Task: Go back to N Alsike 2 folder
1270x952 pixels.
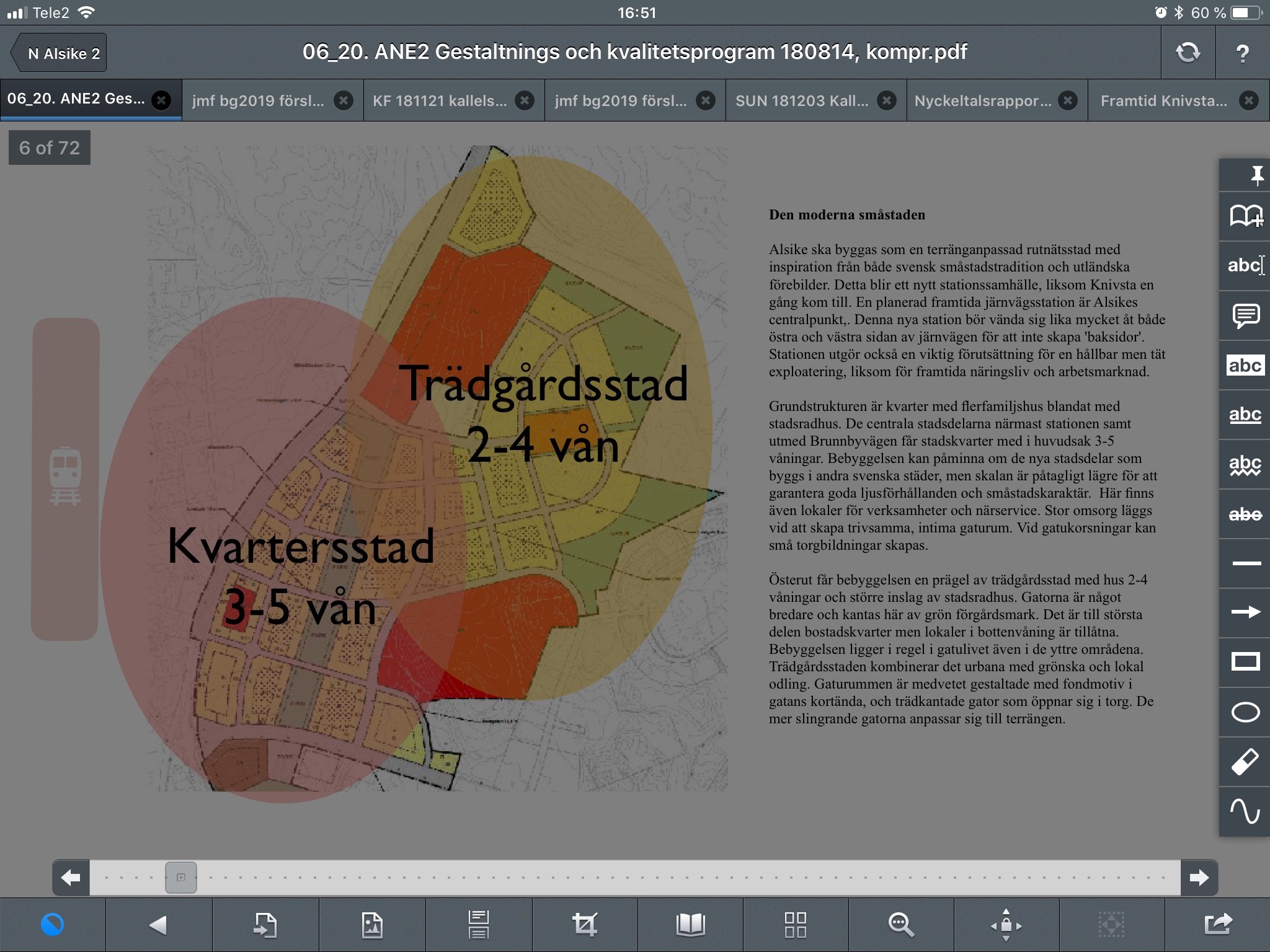Action: pyautogui.click(x=60, y=53)
